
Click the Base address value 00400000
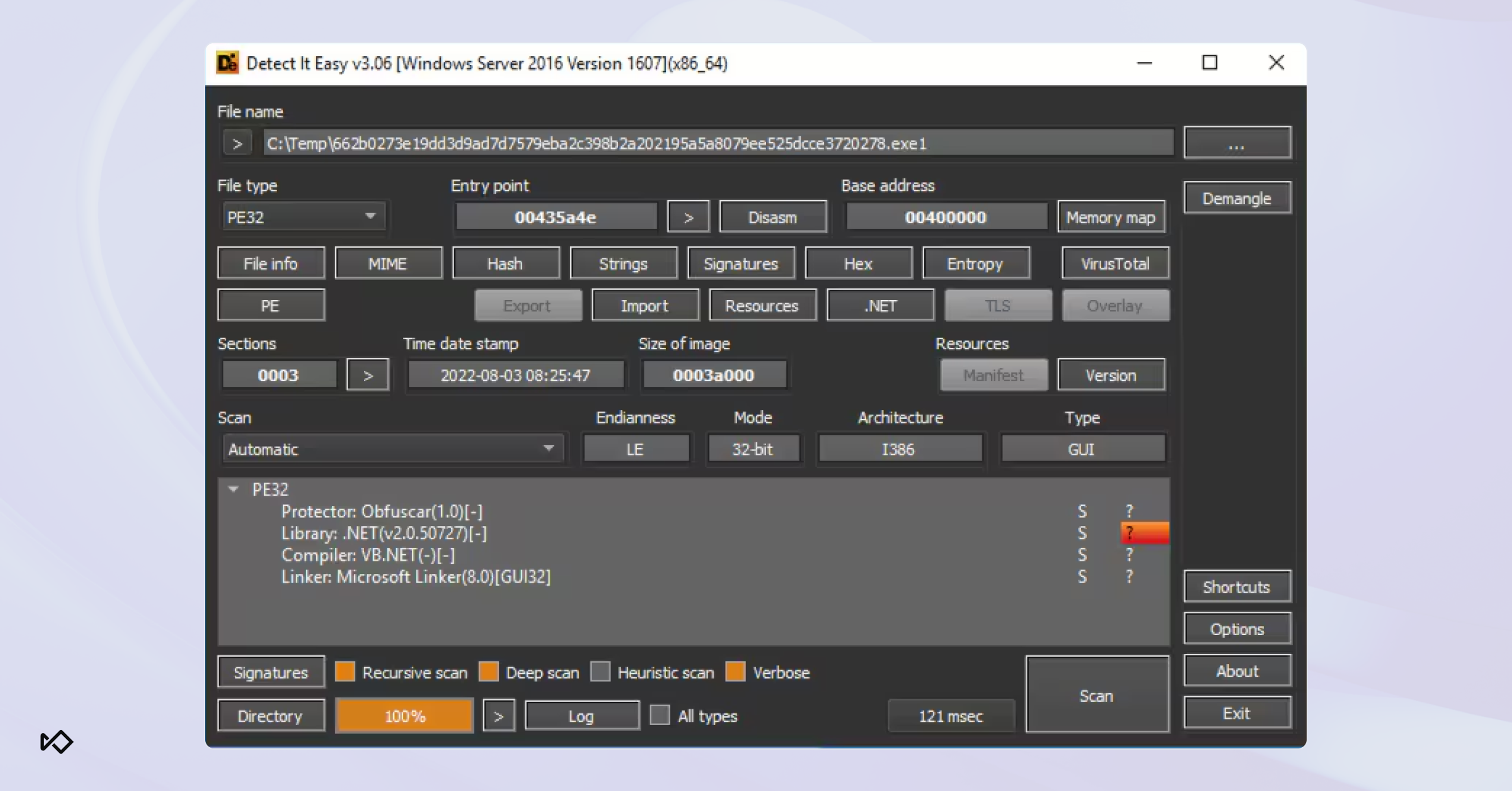pyautogui.click(x=946, y=217)
